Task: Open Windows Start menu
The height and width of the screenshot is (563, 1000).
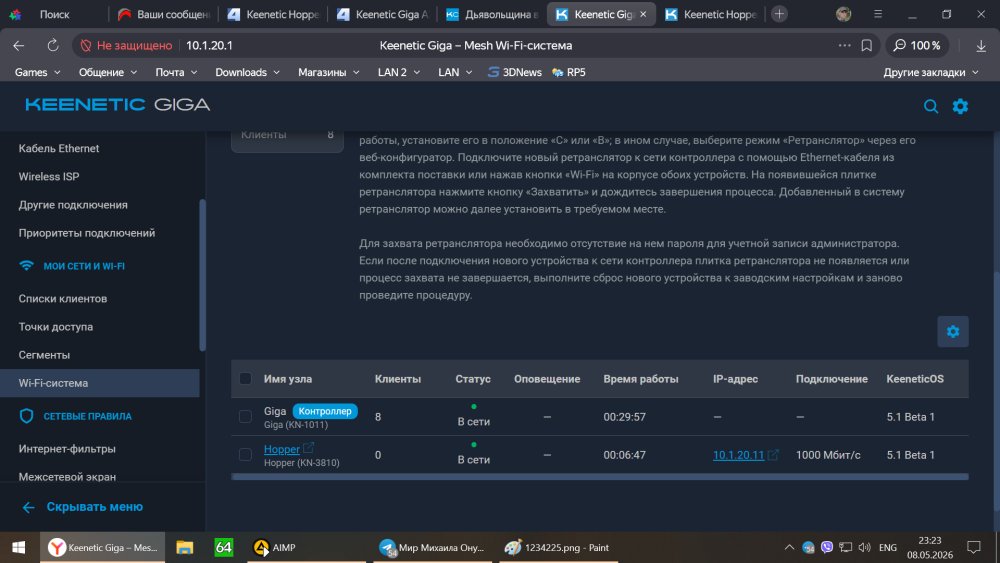Action: 18,547
